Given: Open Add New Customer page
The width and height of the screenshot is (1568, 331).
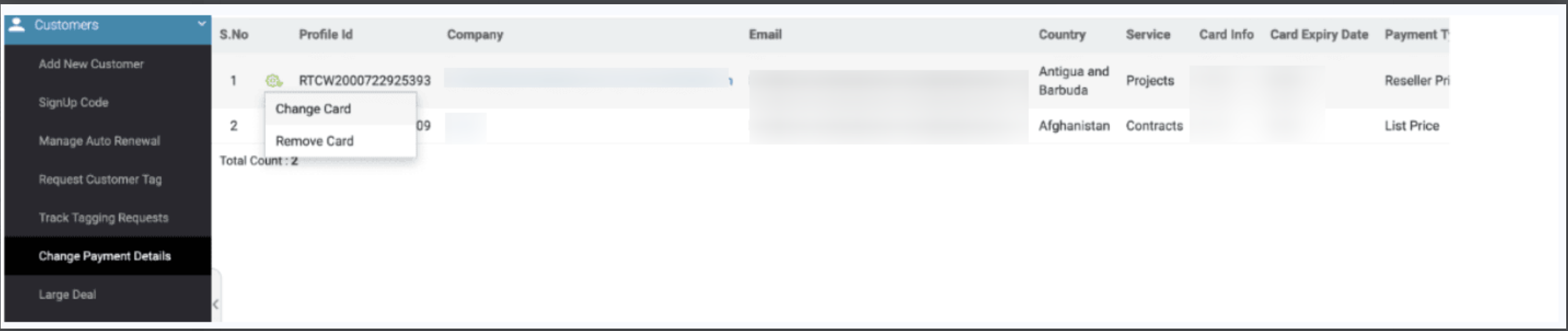Looking at the screenshot, I should click(x=91, y=64).
